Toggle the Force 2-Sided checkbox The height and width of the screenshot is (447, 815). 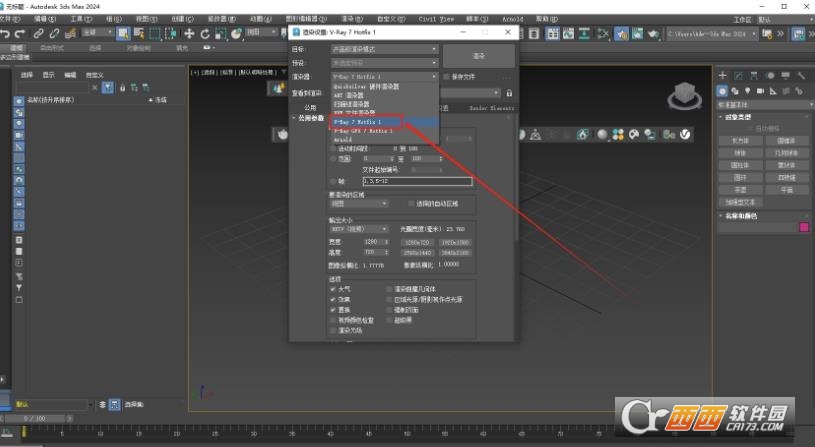click(389, 309)
